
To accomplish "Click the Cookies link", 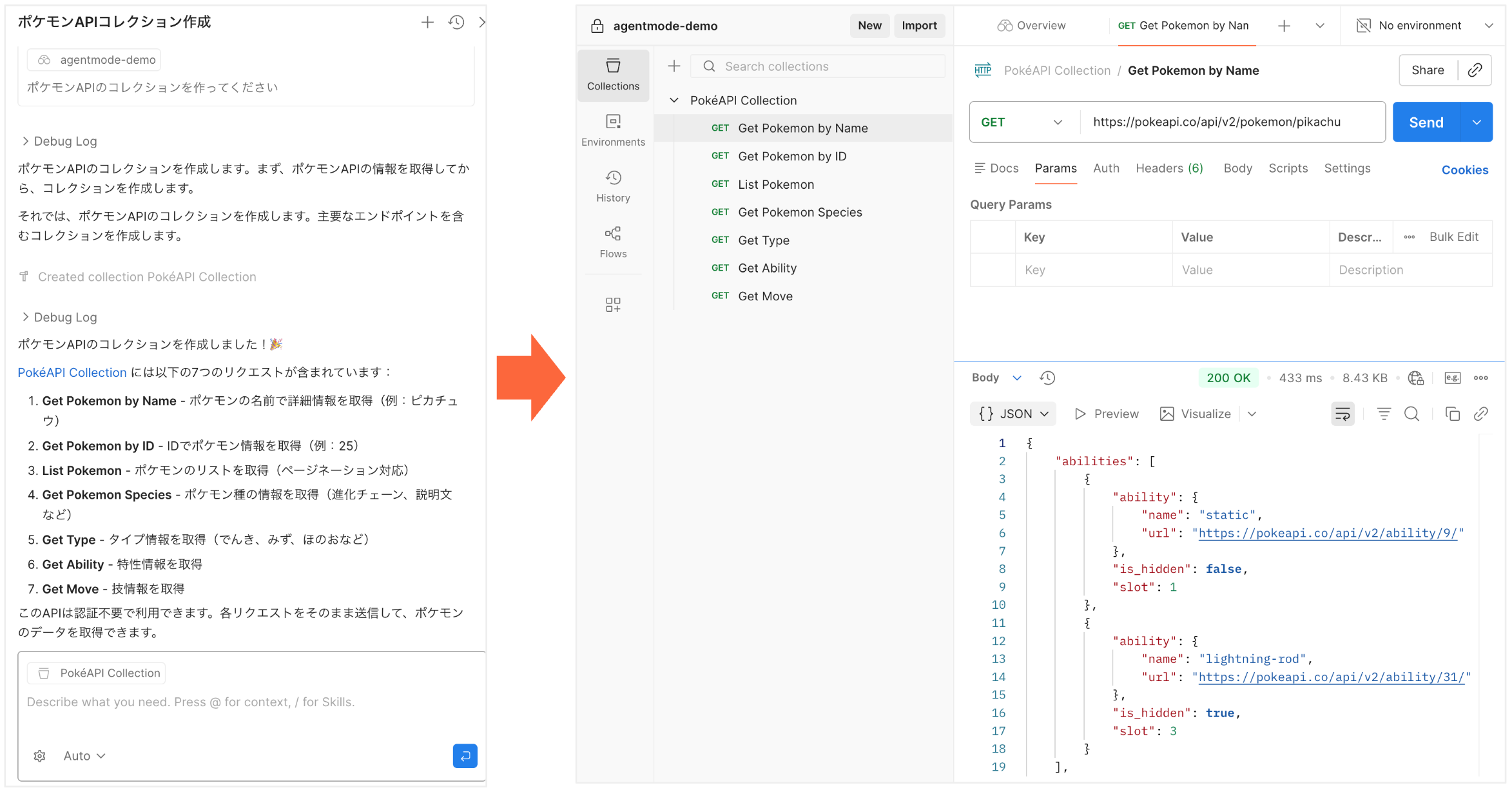I will pyautogui.click(x=1464, y=170).
